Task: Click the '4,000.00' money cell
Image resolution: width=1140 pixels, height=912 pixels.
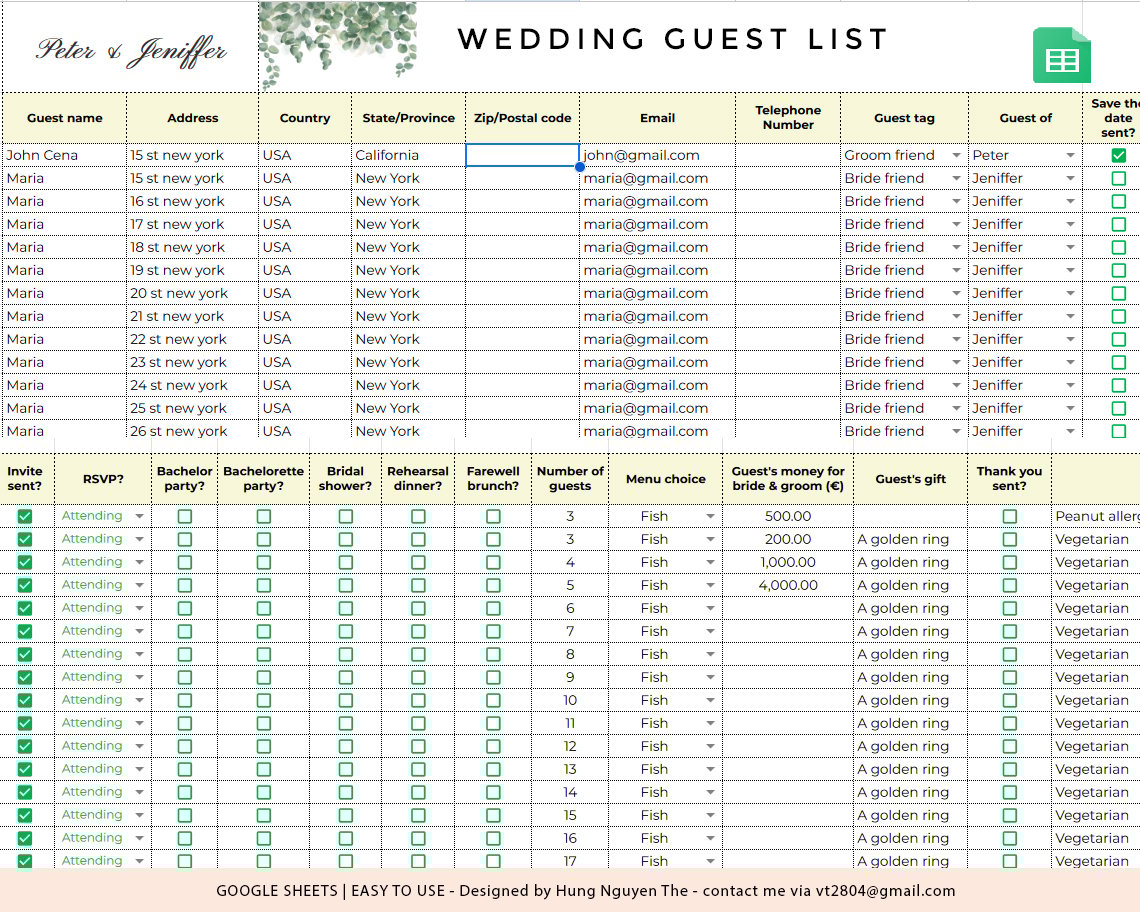Action: tap(788, 585)
